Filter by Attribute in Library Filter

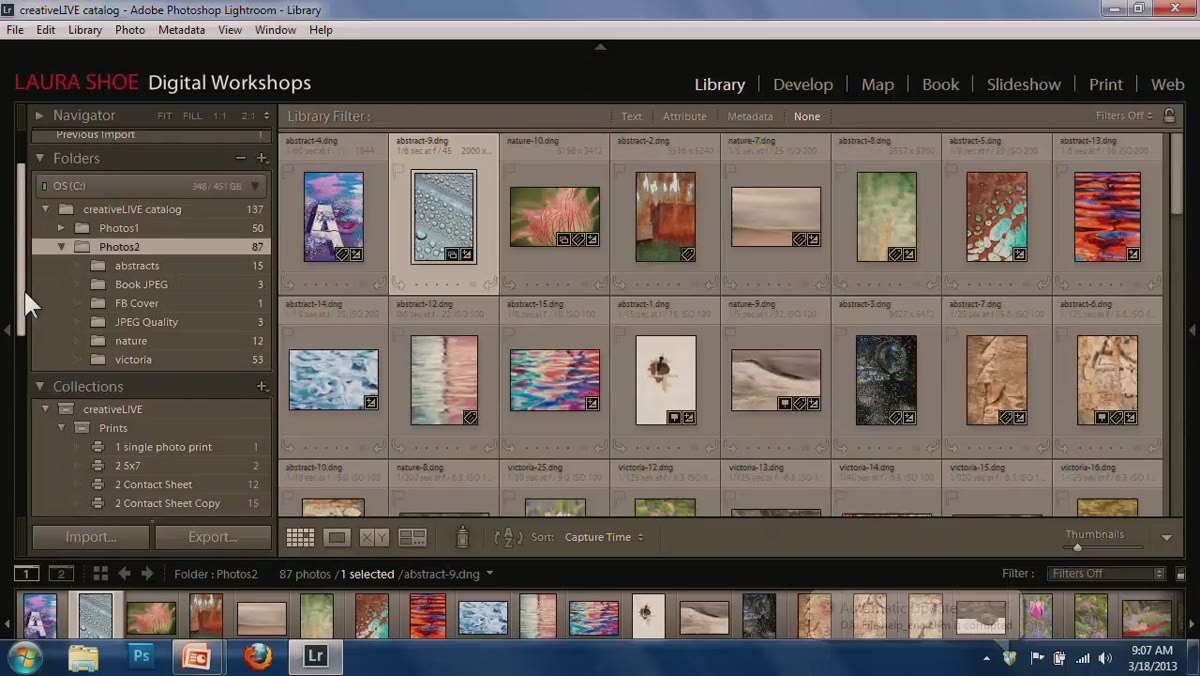(x=685, y=116)
